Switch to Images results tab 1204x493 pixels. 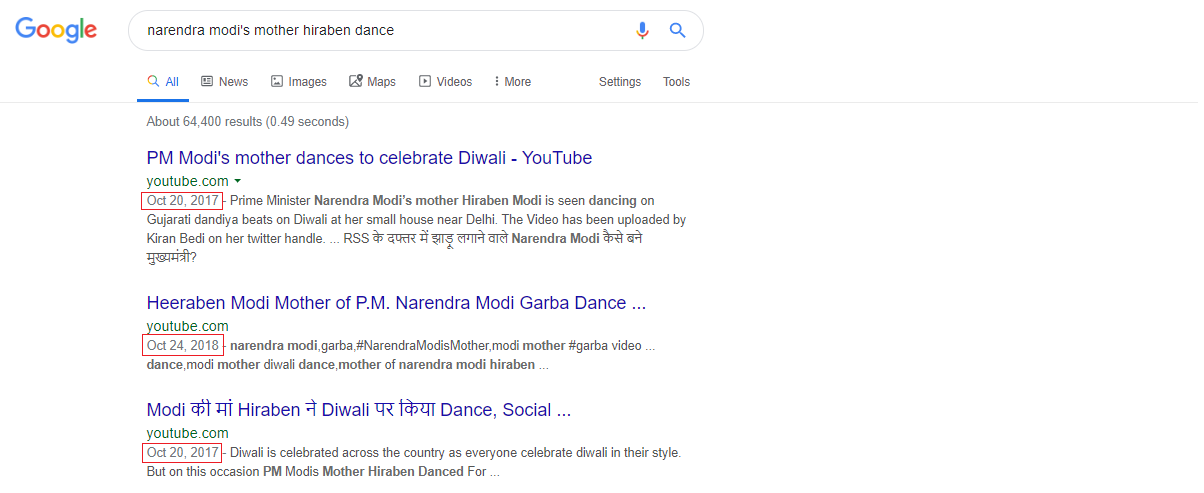298,82
